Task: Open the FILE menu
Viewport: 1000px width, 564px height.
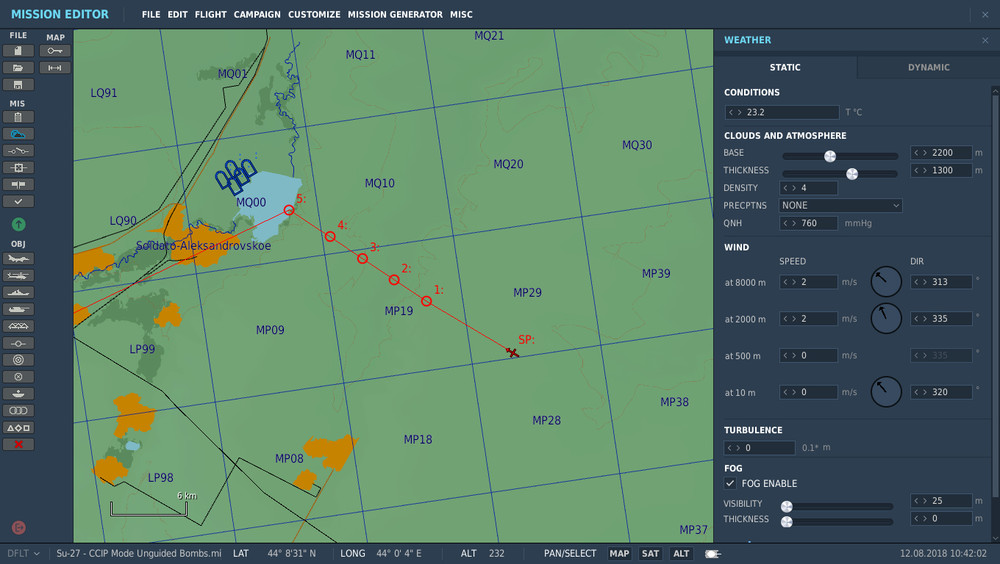Action: (151, 14)
